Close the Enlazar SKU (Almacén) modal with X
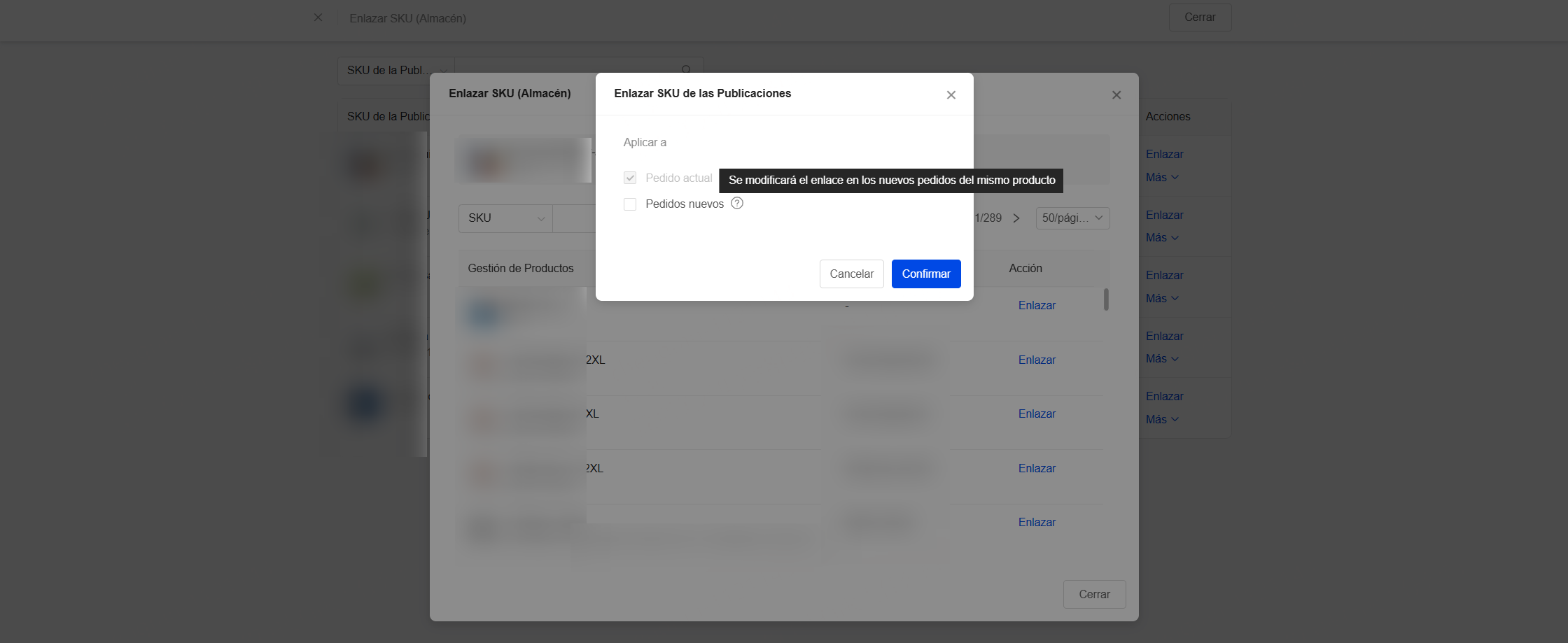The height and width of the screenshot is (643, 1568). pos(1116,95)
